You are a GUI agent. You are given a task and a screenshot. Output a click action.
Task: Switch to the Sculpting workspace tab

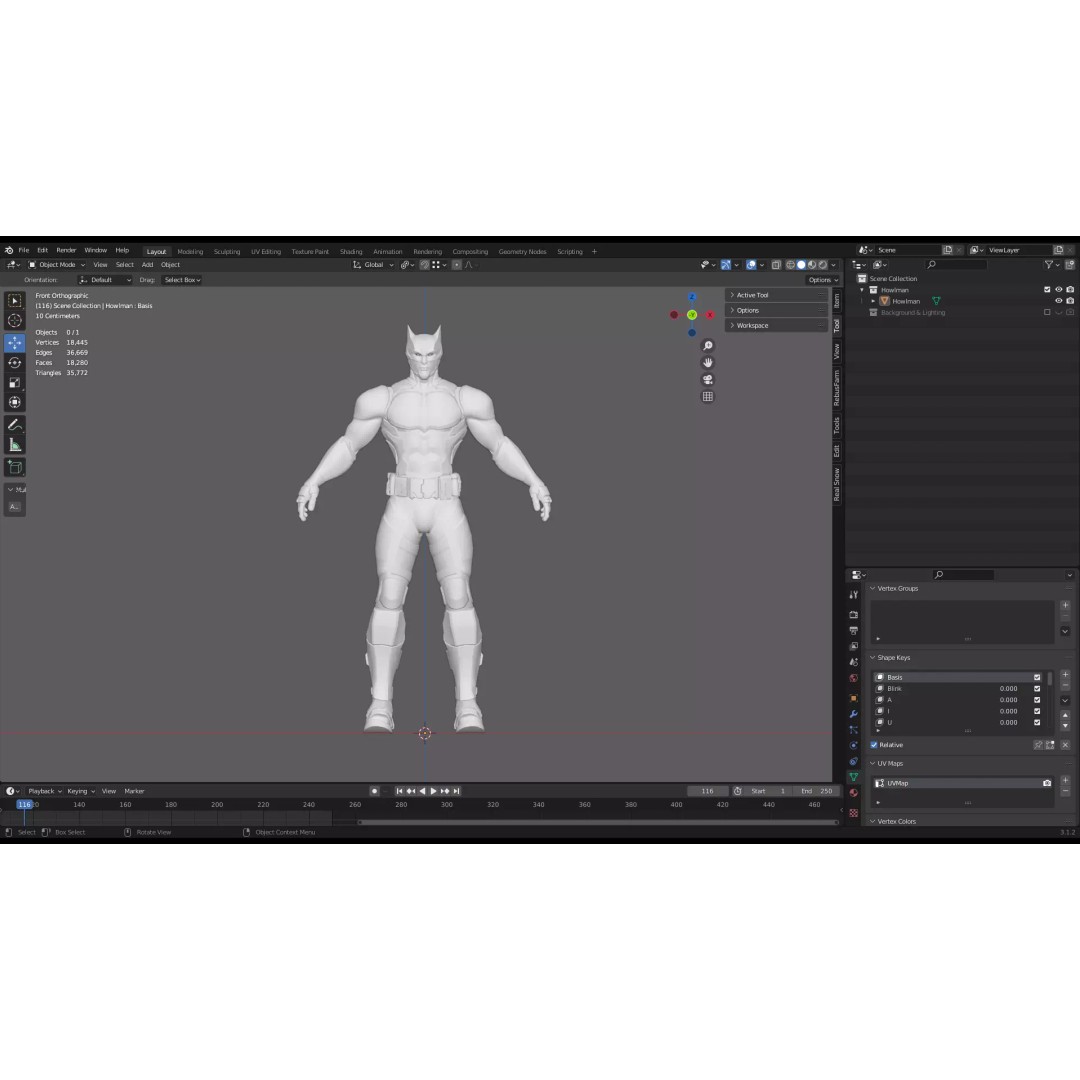click(x=227, y=251)
